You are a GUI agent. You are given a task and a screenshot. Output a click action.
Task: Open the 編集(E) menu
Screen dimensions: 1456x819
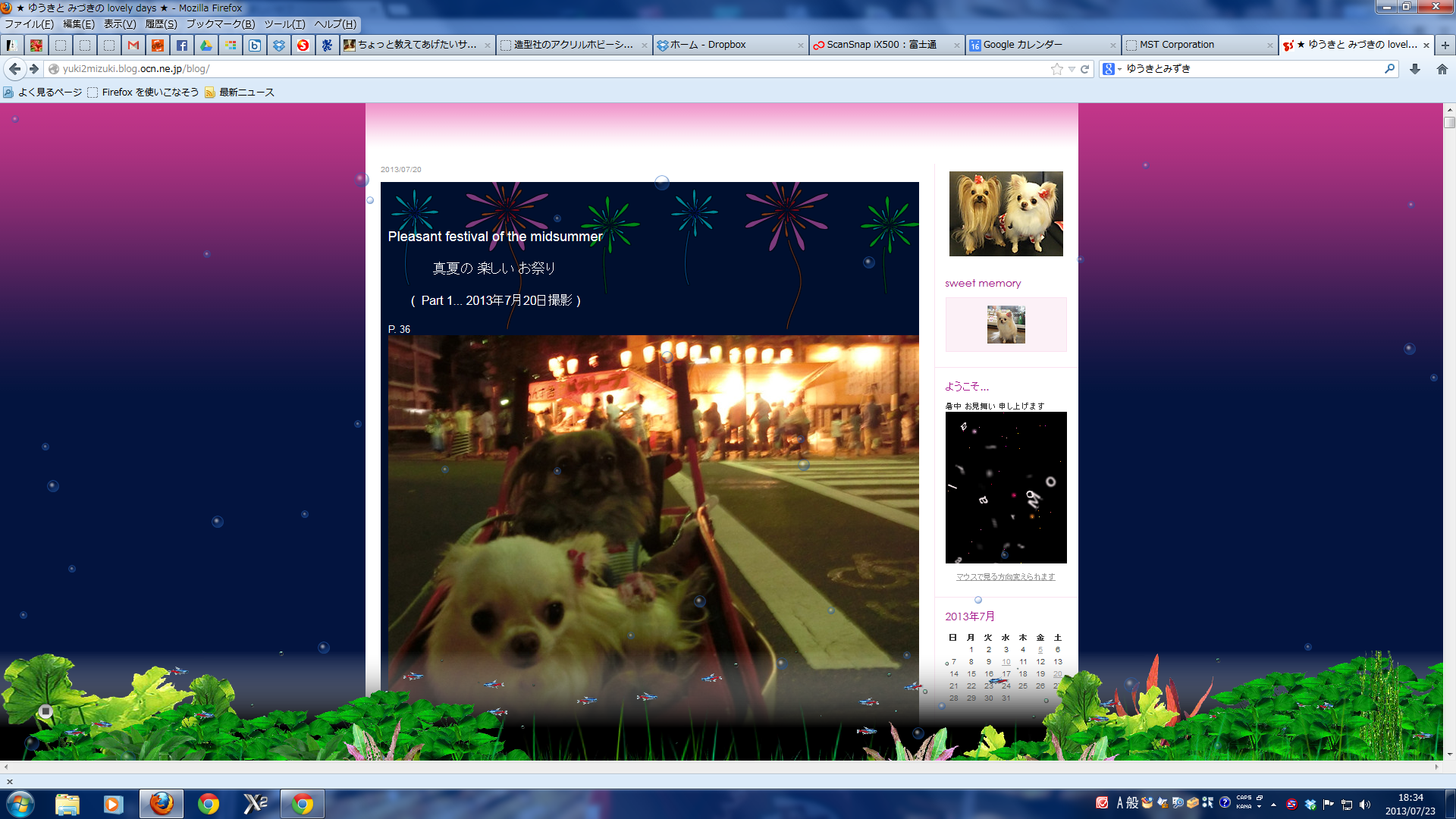coord(79,24)
